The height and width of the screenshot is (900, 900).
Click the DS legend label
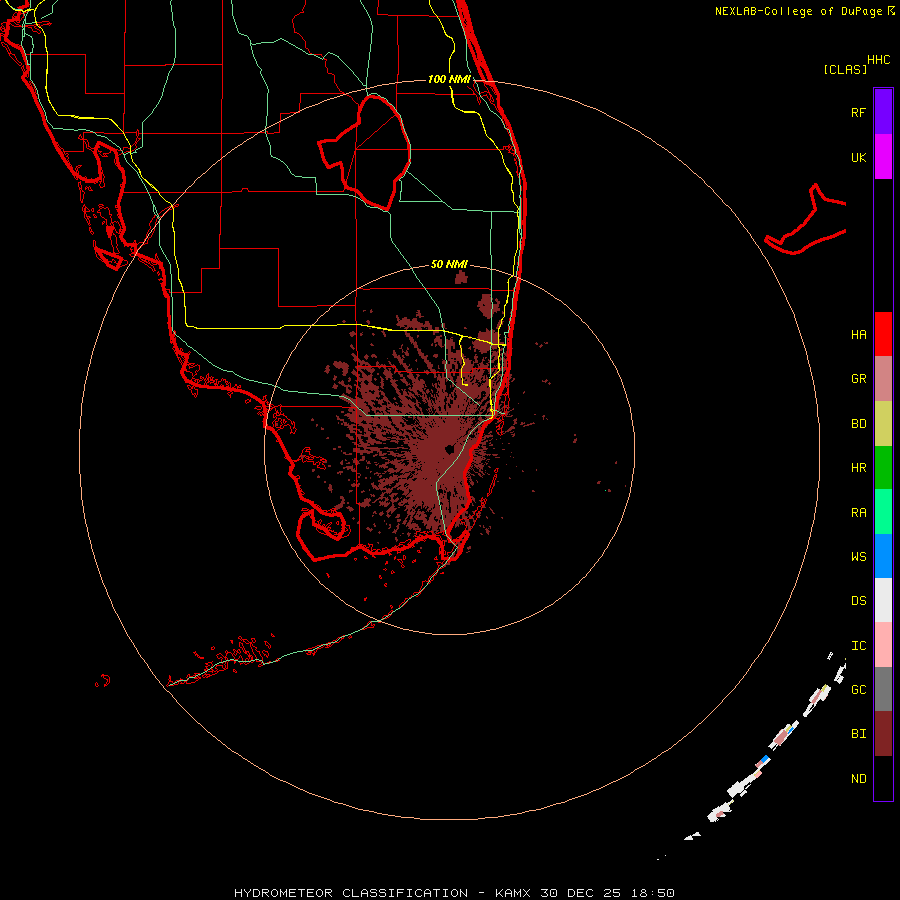[x=858, y=600]
